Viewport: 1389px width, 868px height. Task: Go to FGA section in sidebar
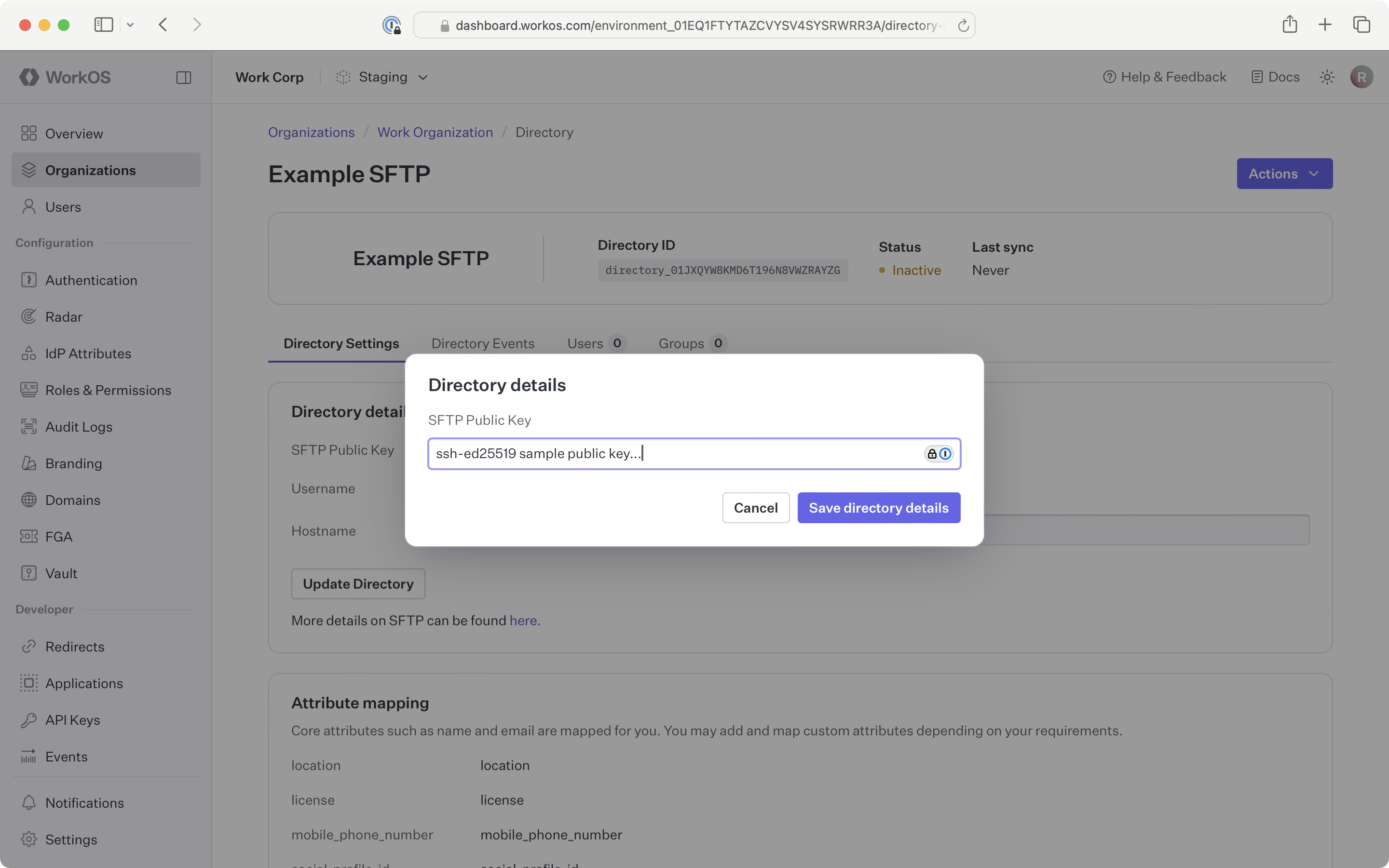pyautogui.click(x=58, y=537)
